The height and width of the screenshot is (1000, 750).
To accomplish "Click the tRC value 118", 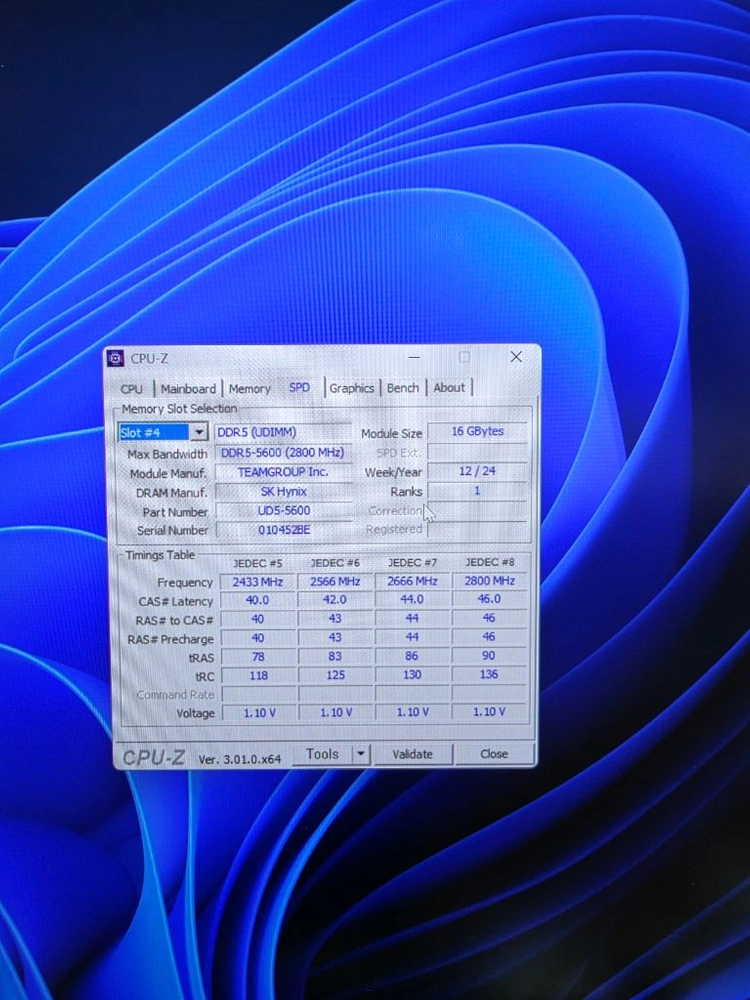I will [x=258, y=675].
